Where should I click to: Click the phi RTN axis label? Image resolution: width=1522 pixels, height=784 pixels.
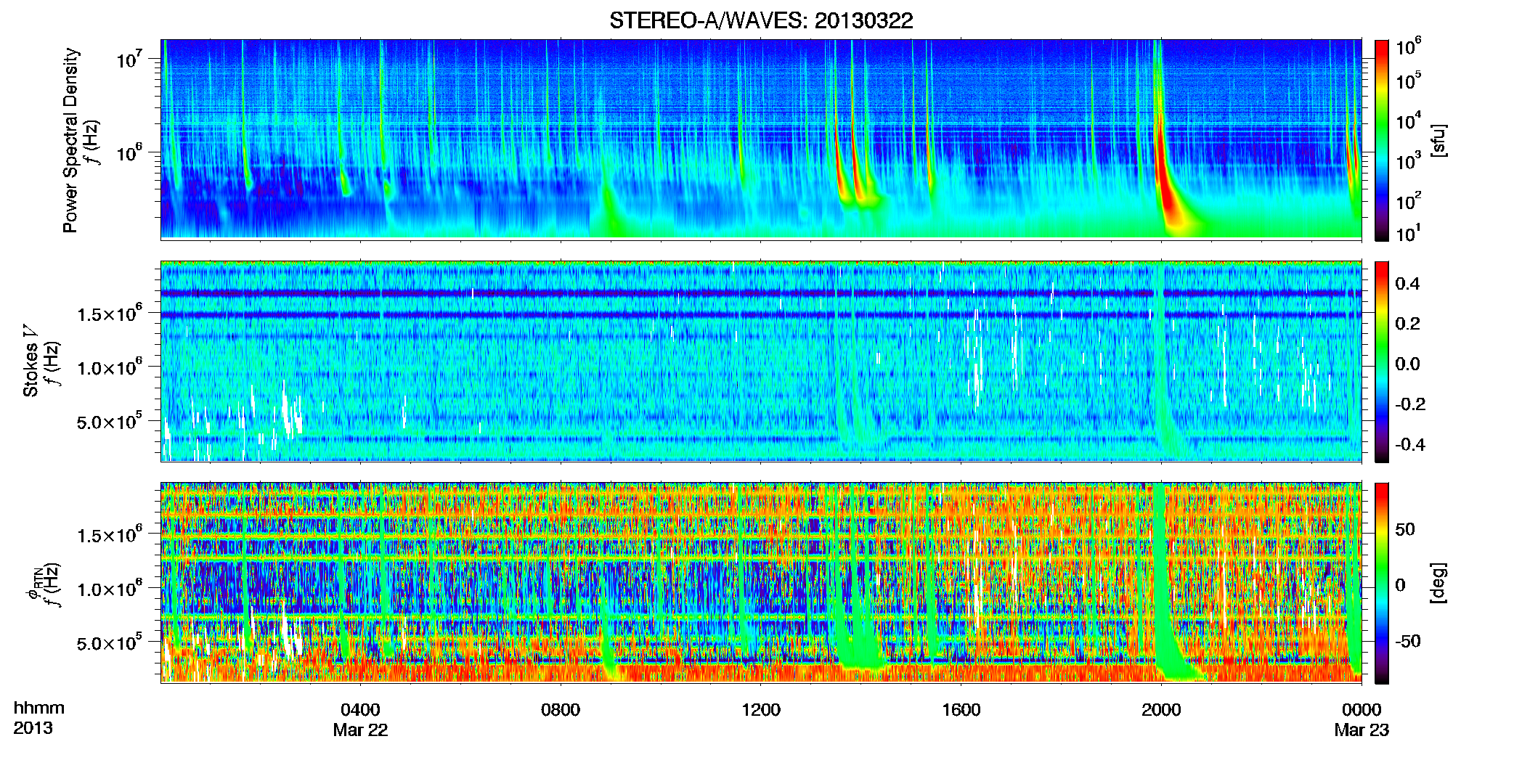[x=33, y=584]
